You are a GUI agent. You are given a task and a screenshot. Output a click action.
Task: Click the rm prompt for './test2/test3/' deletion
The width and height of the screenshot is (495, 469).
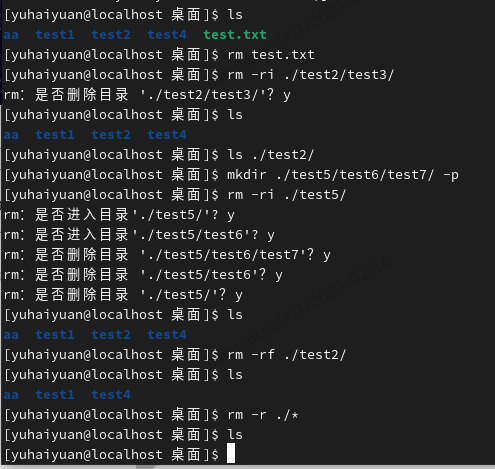pyautogui.click(x=147, y=95)
